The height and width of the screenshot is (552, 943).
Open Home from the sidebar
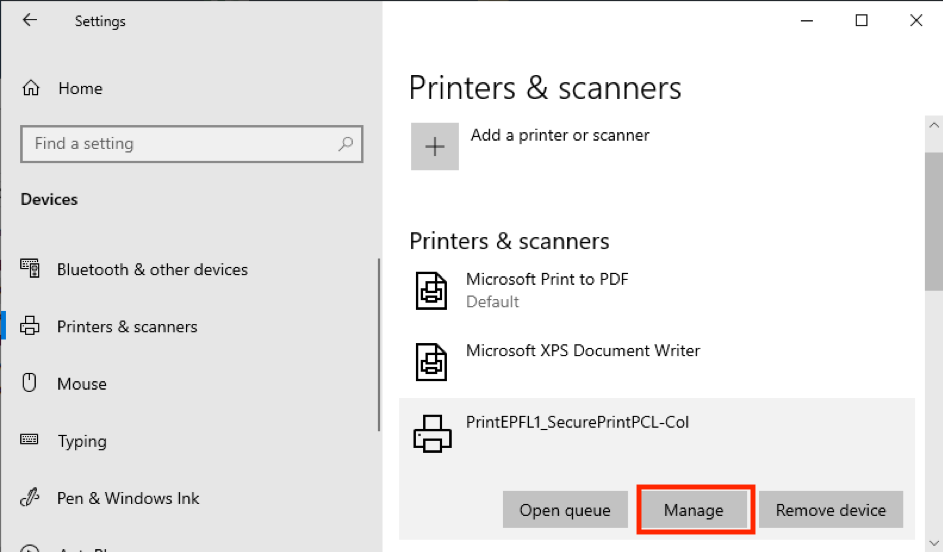point(80,88)
